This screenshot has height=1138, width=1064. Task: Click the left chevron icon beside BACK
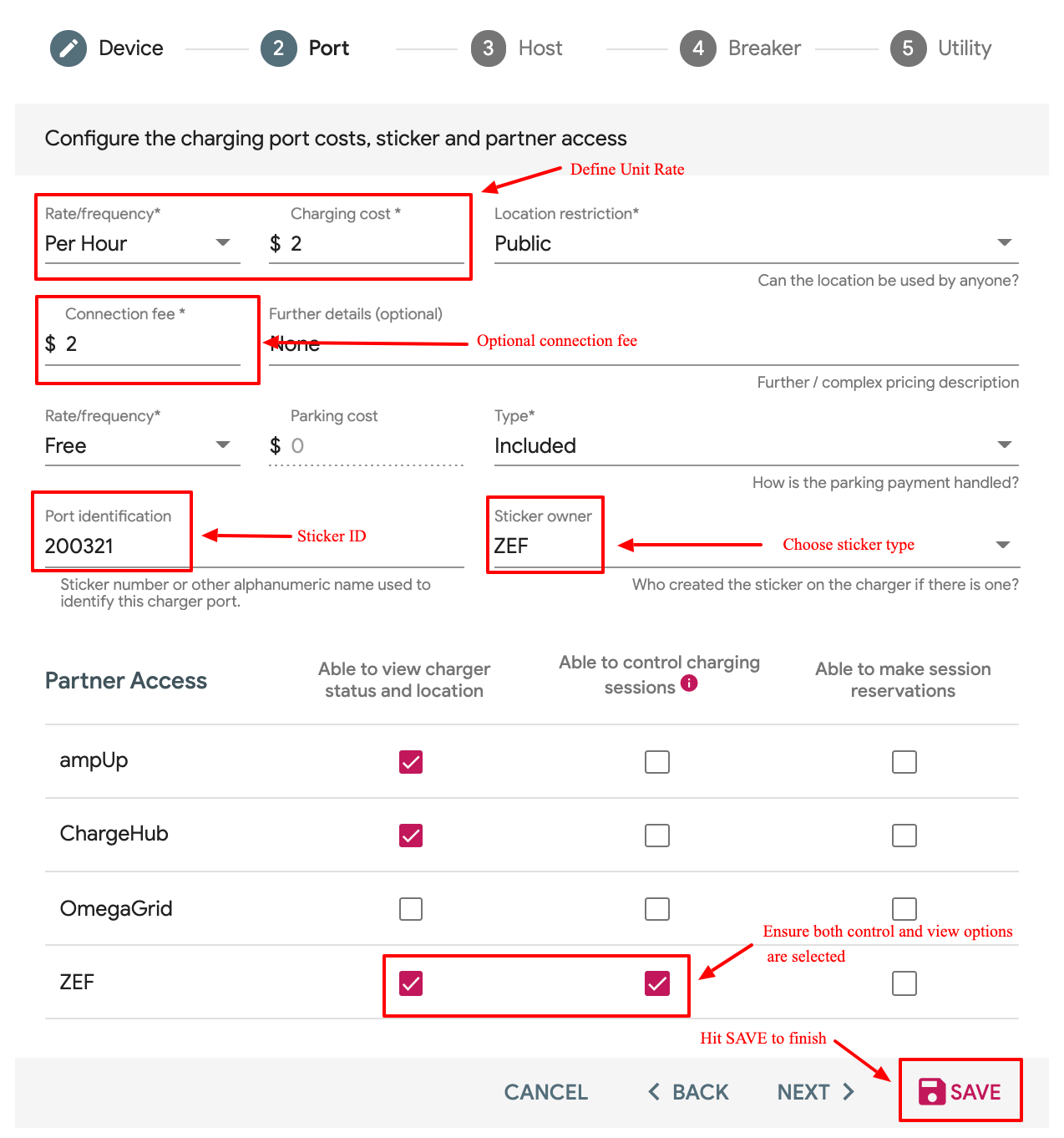pyautogui.click(x=654, y=1091)
